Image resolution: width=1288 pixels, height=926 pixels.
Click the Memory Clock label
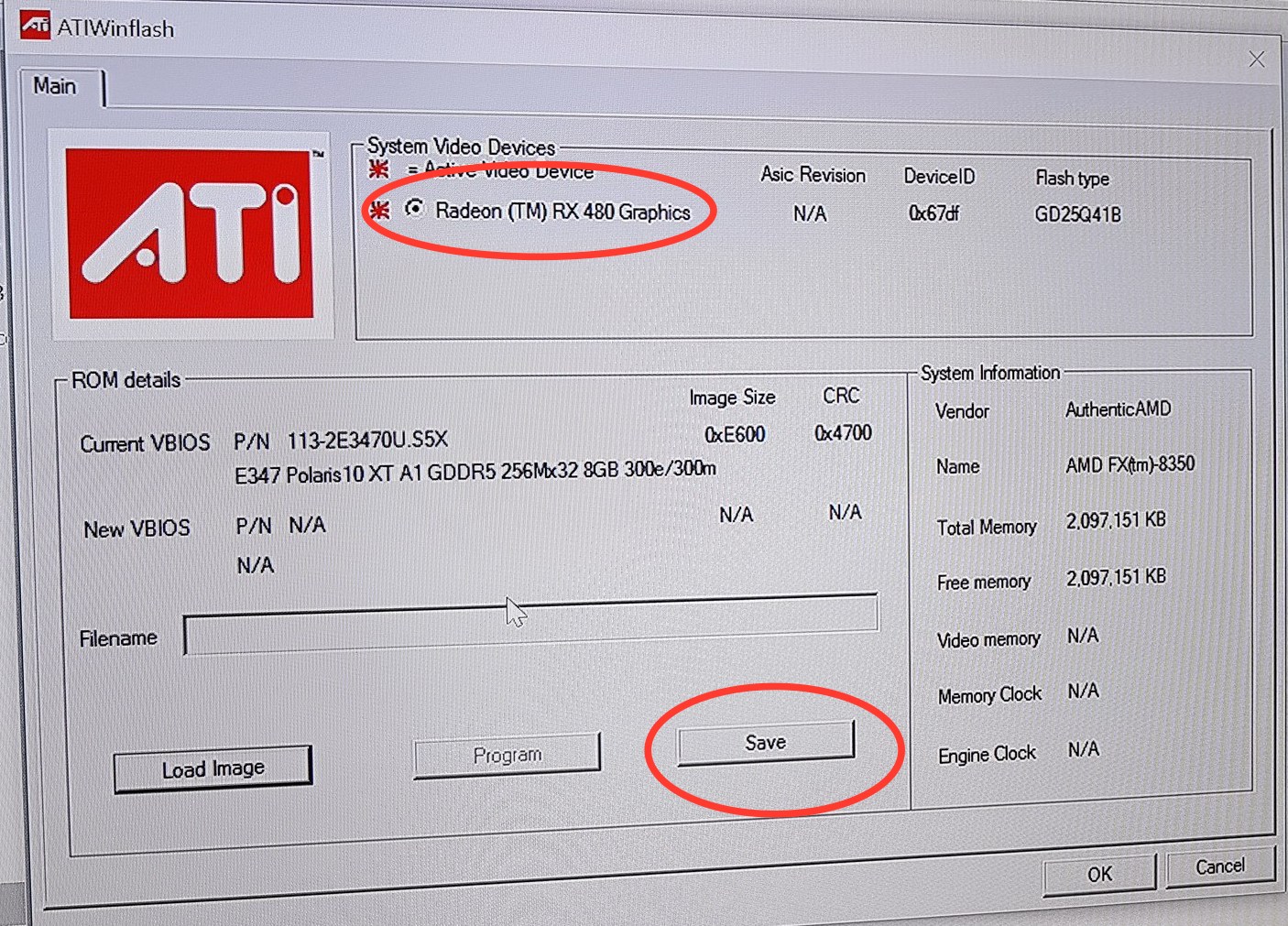(989, 695)
